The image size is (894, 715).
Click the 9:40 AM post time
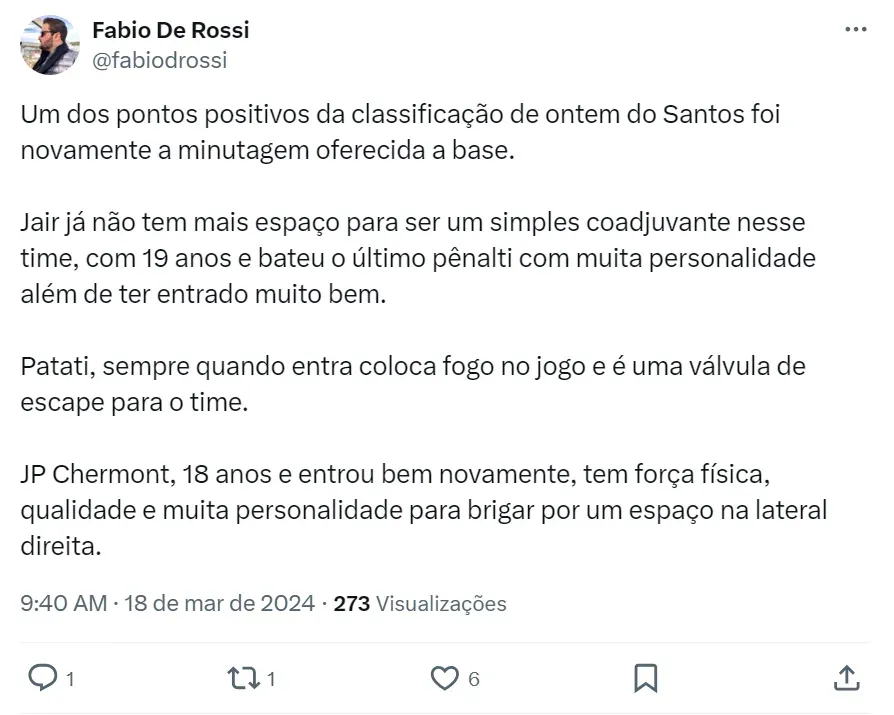pos(62,603)
